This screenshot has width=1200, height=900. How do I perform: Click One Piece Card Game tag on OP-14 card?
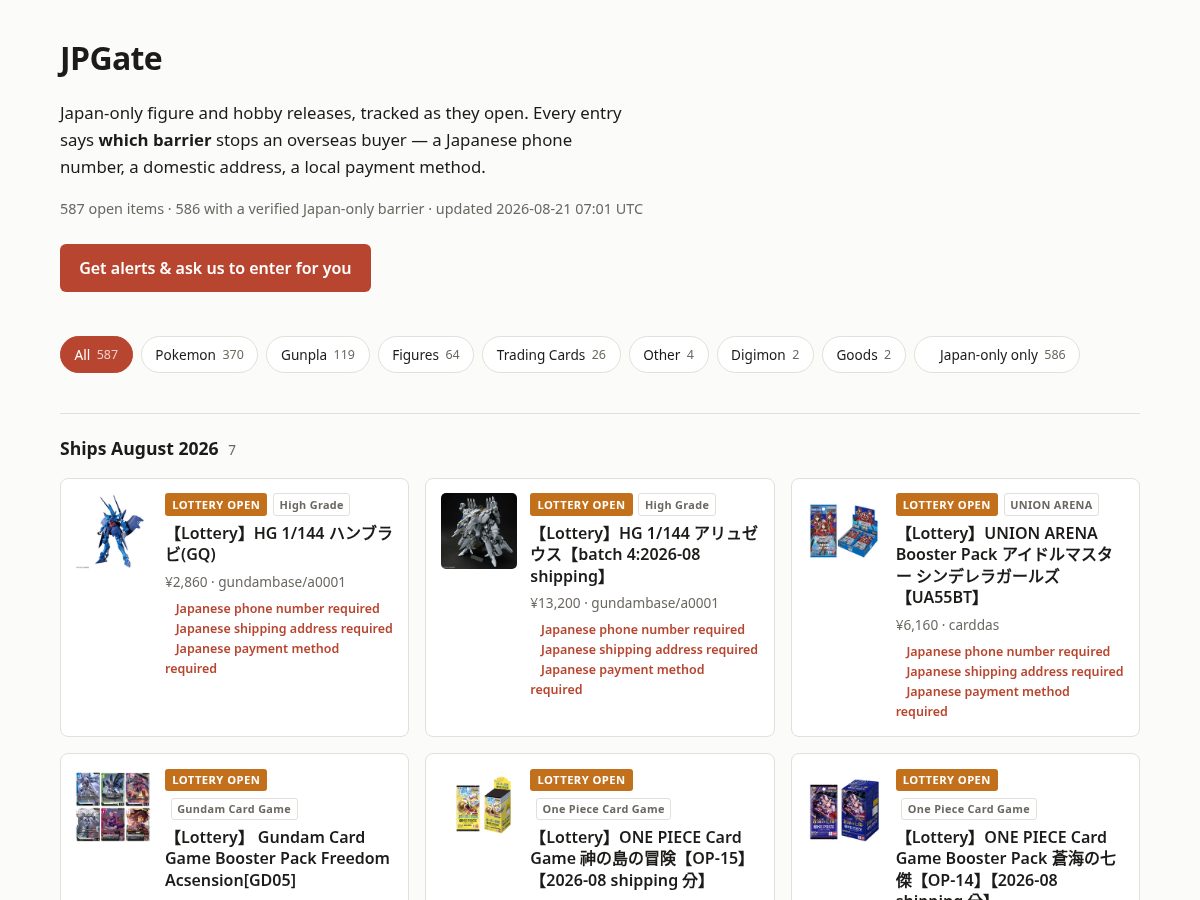pyautogui.click(x=969, y=809)
